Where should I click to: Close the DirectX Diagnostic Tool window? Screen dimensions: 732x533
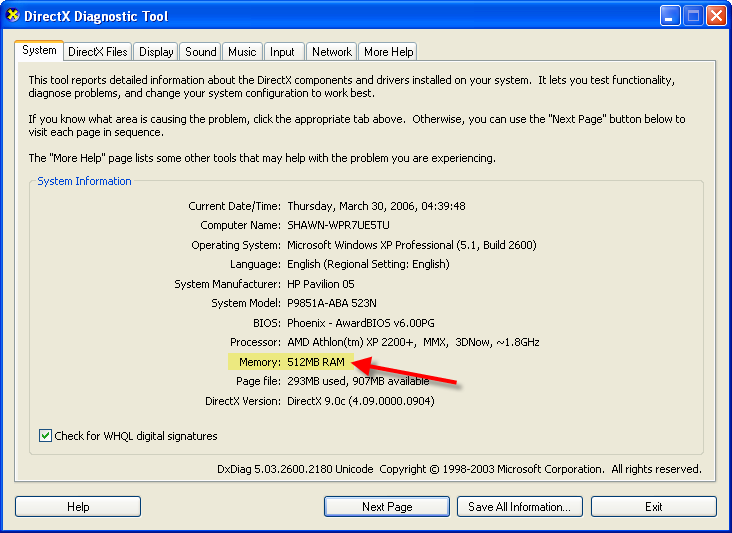pyautogui.click(x=716, y=16)
